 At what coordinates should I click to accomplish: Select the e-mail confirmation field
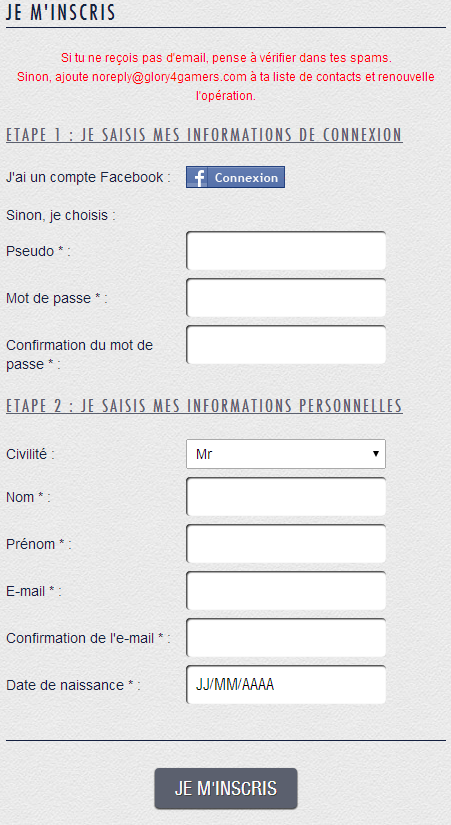coord(286,638)
